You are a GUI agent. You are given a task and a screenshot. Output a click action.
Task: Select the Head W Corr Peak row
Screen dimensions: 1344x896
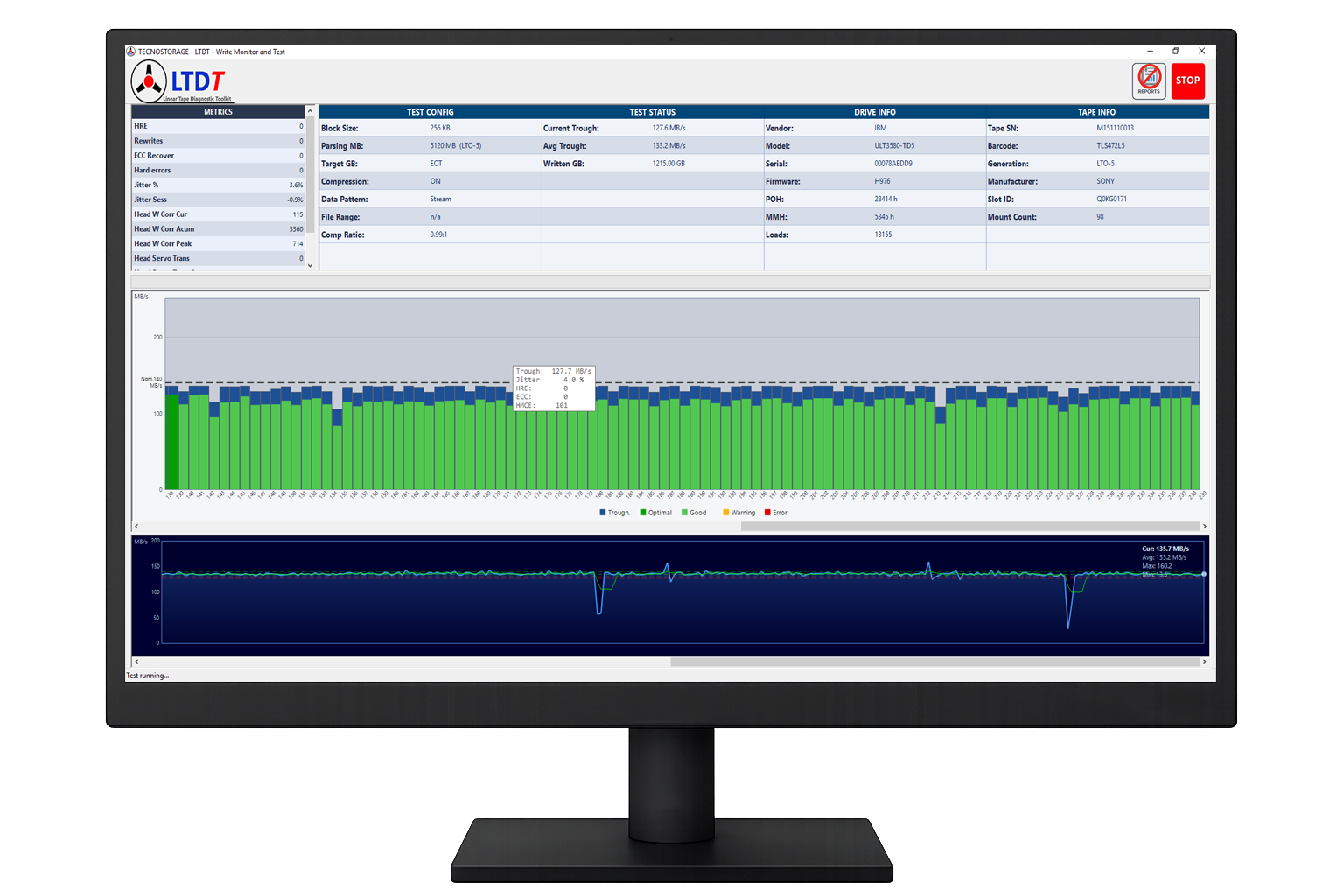pos(218,244)
